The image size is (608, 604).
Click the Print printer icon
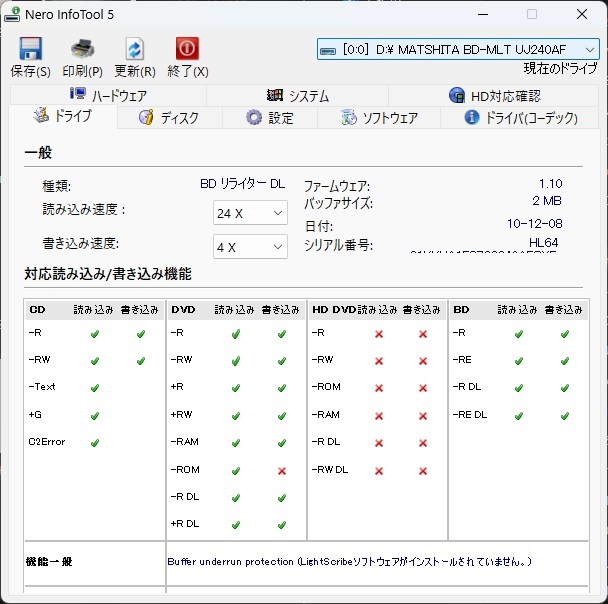pyautogui.click(x=83, y=48)
